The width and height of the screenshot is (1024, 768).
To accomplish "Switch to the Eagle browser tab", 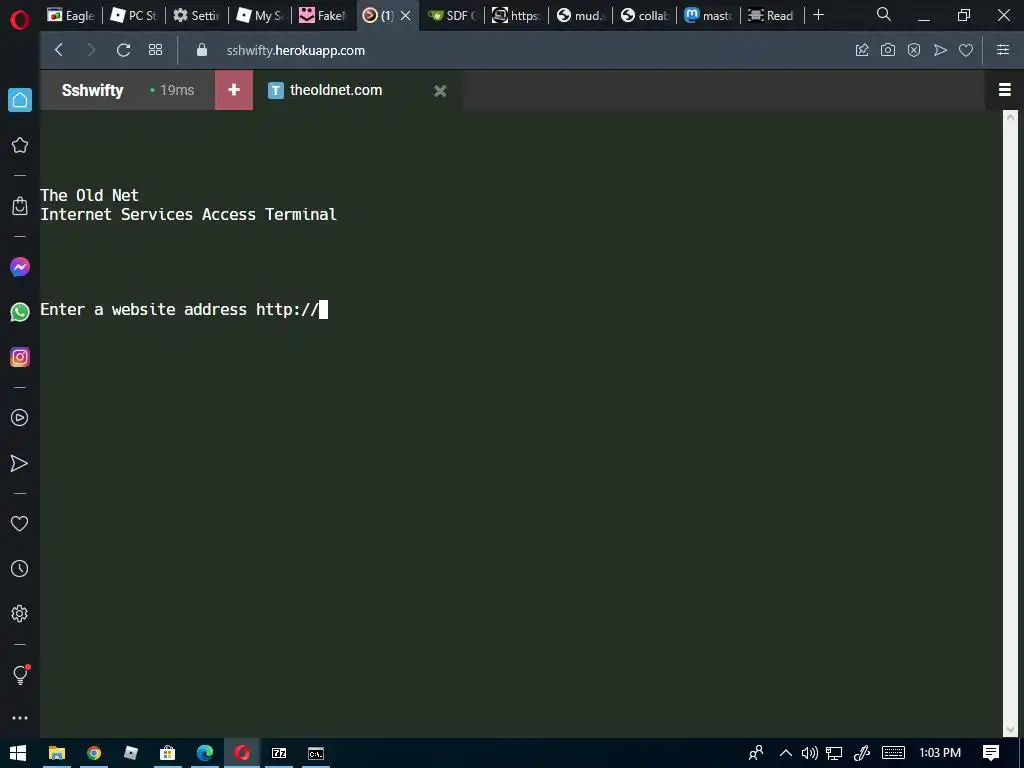I will 71,15.
